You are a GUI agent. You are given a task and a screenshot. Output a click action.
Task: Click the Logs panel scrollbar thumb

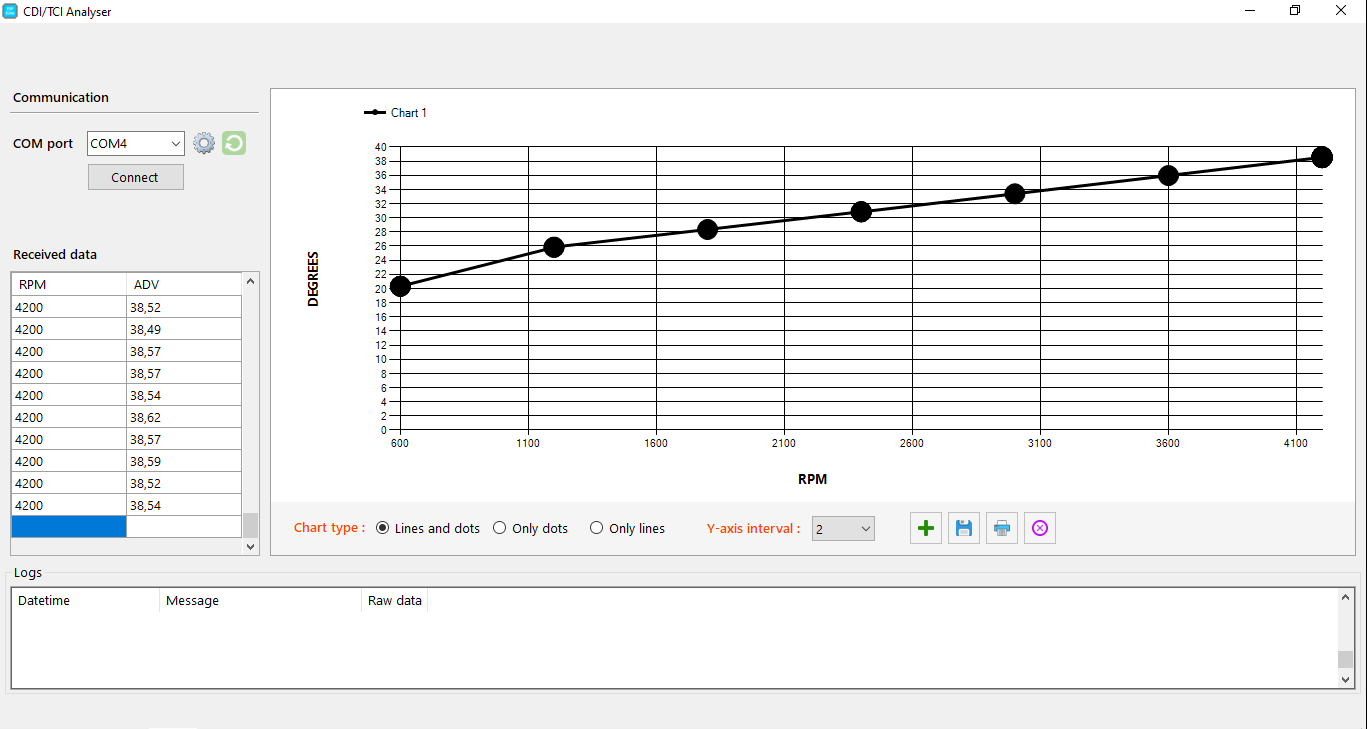1345,659
